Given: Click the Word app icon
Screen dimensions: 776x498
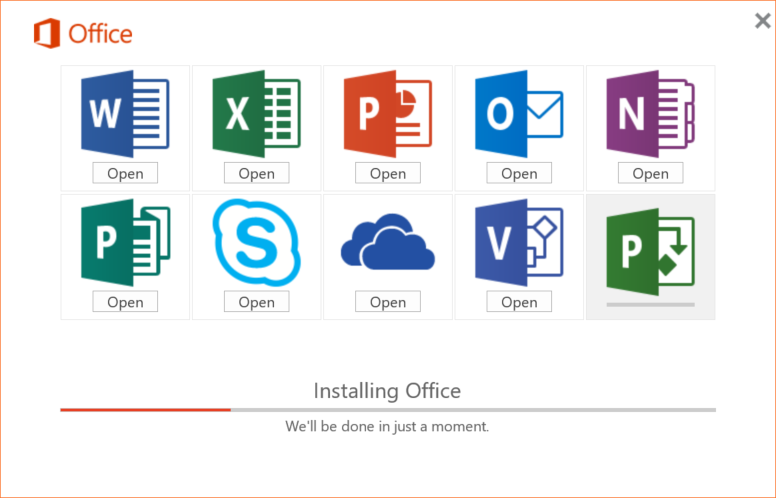Looking at the screenshot, I should click(125, 114).
